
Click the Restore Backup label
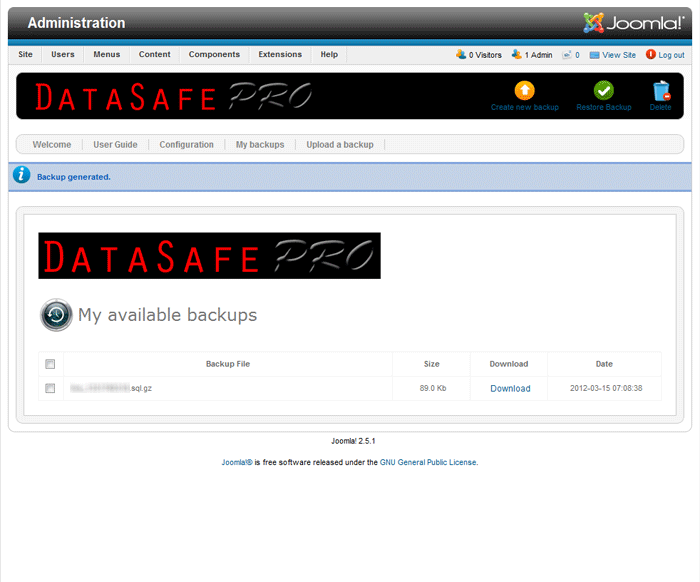point(604,107)
